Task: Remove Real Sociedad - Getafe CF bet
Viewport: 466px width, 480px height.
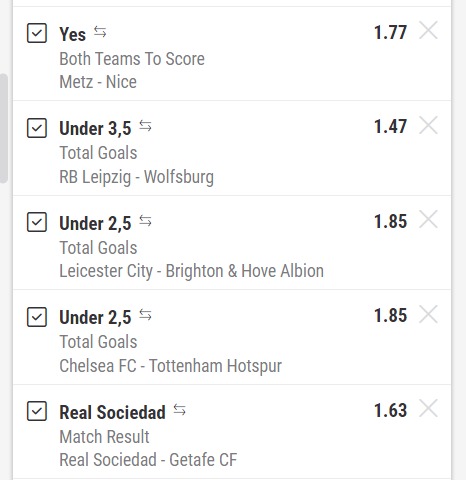Action: pos(428,409)
